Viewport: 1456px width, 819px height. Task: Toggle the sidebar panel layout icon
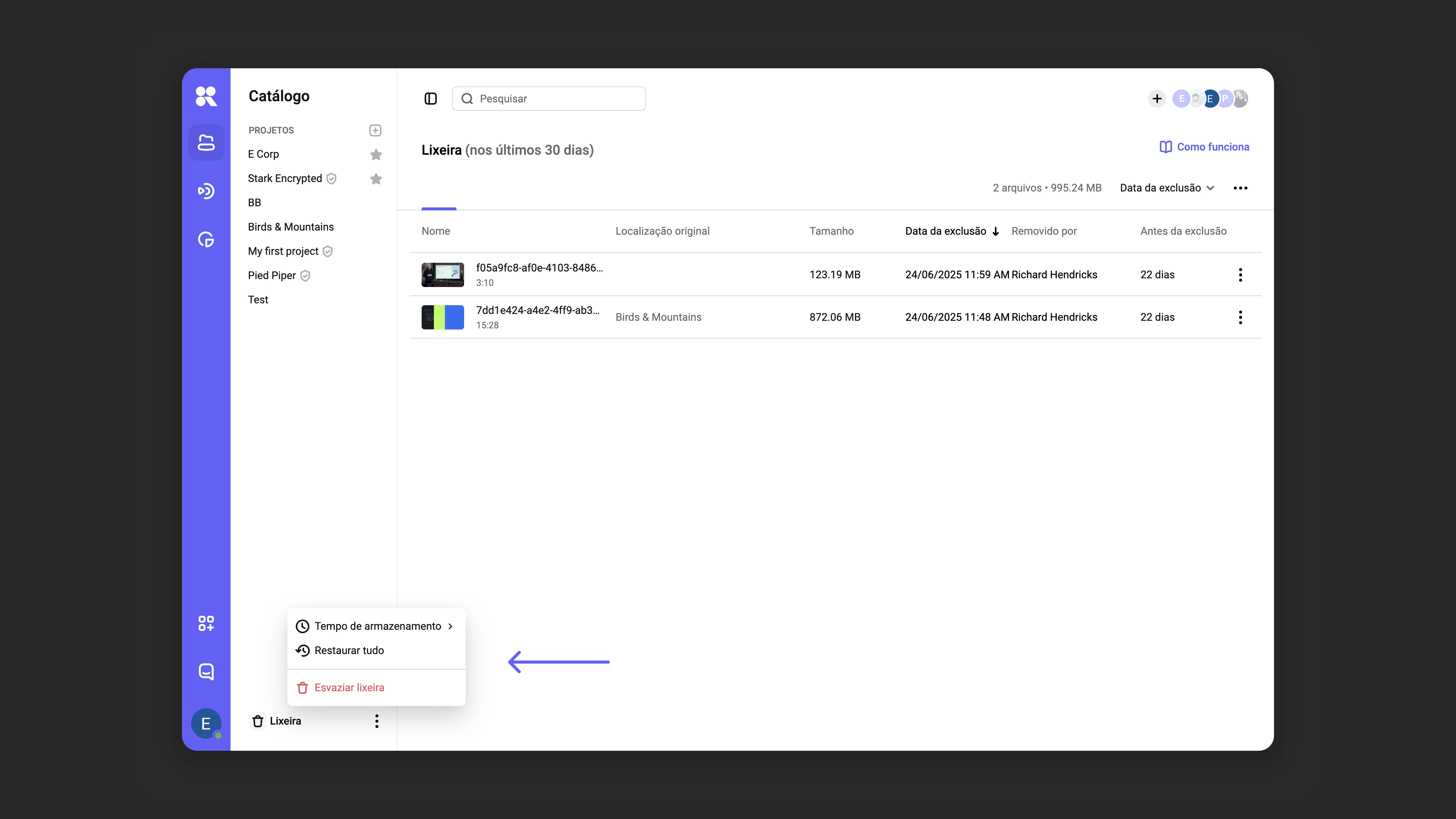click(x=431, y=99)
